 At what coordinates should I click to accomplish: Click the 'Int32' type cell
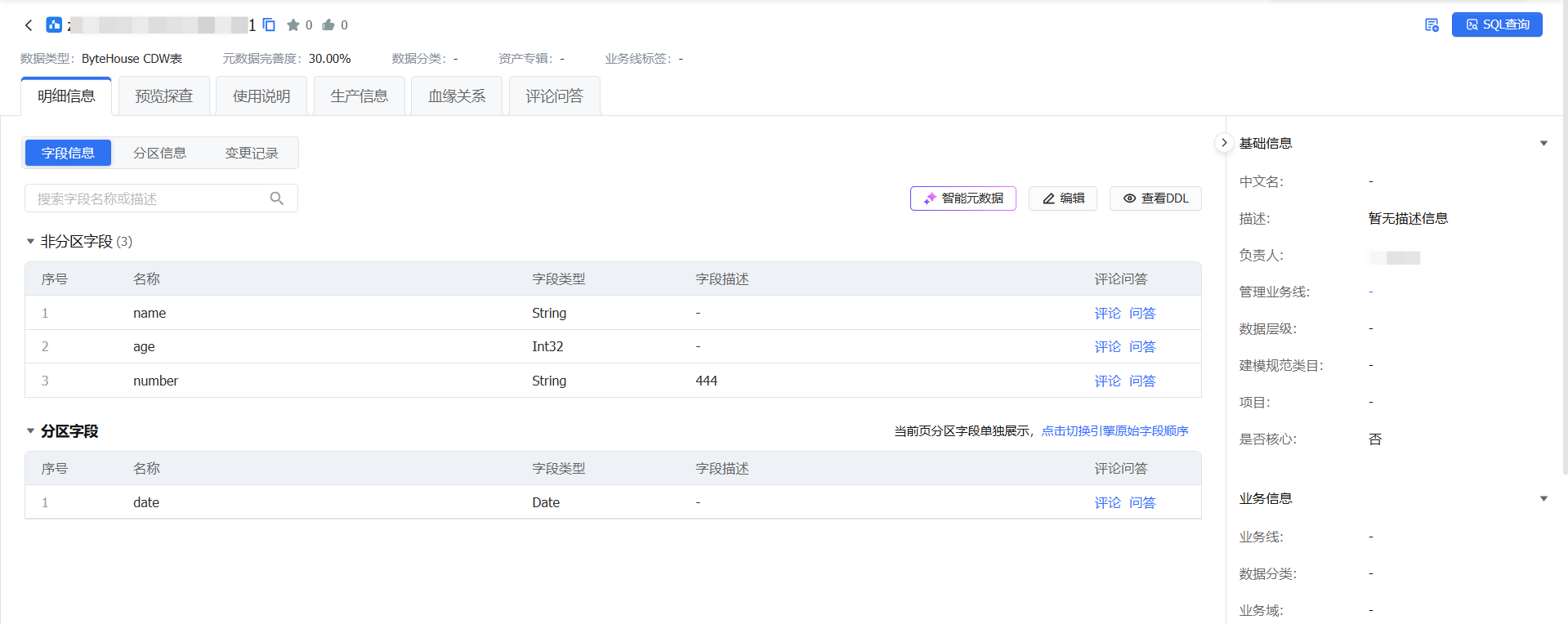point(547,347)
